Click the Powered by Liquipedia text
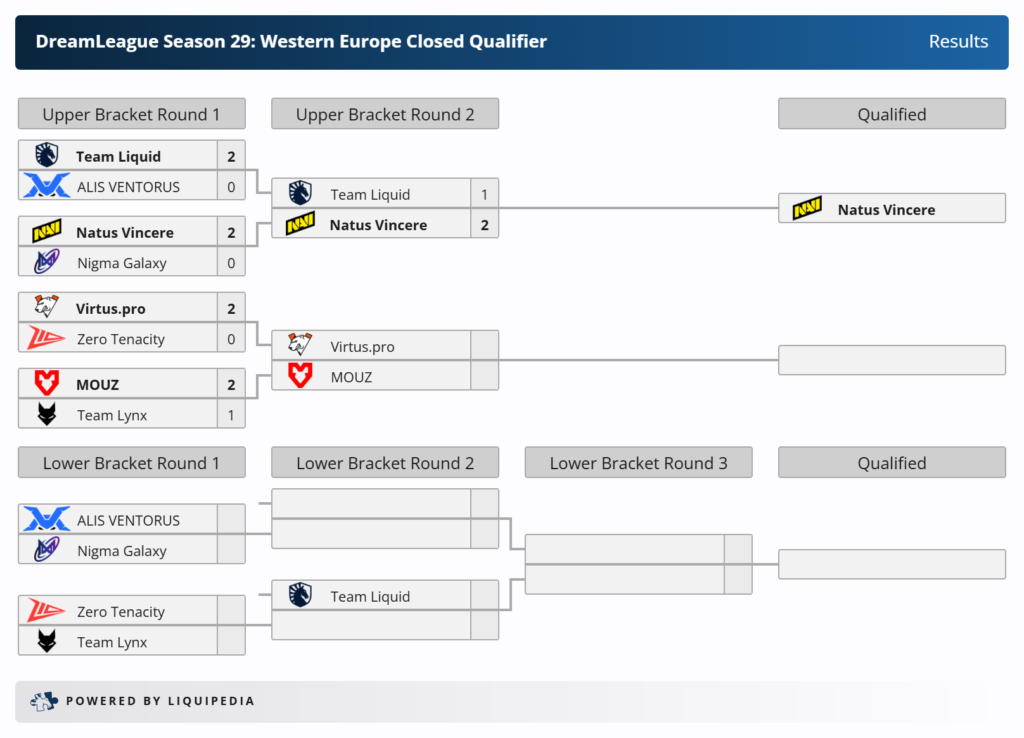The width and height of the screenshot is (1024, 738). click(160, 701)
